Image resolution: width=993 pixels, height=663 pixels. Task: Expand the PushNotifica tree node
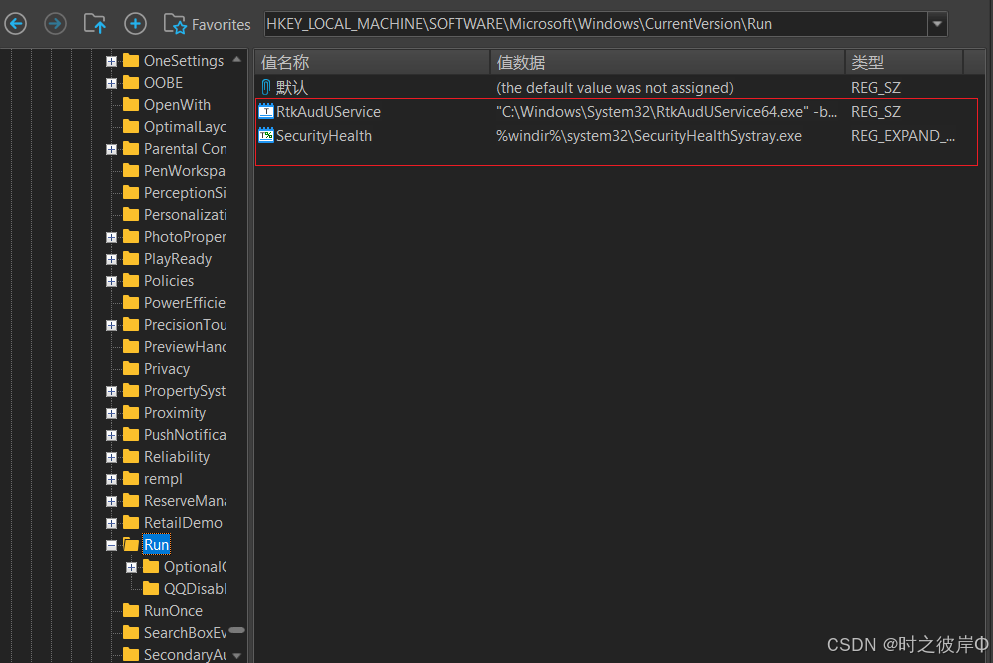click(x=111, y=436)
